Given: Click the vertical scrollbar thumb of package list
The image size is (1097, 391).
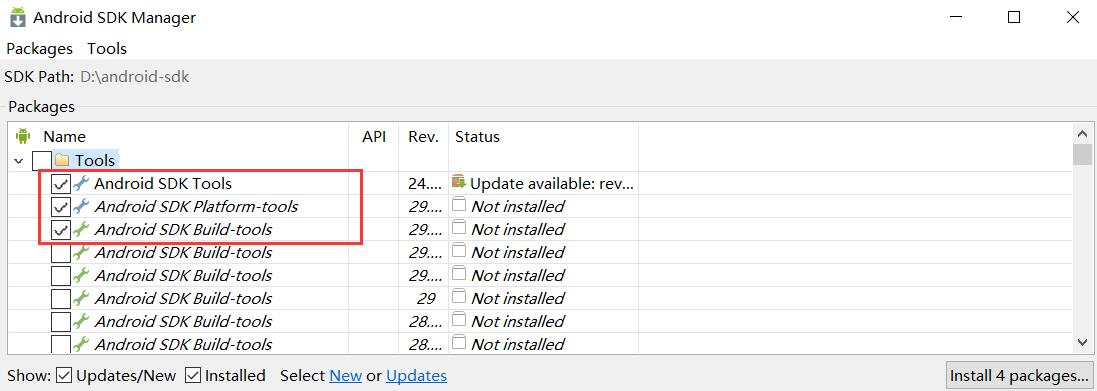Looking at the screenshot, I should click(1082, 155).
